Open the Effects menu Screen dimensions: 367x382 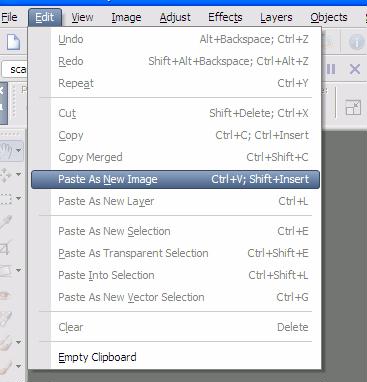225,17
